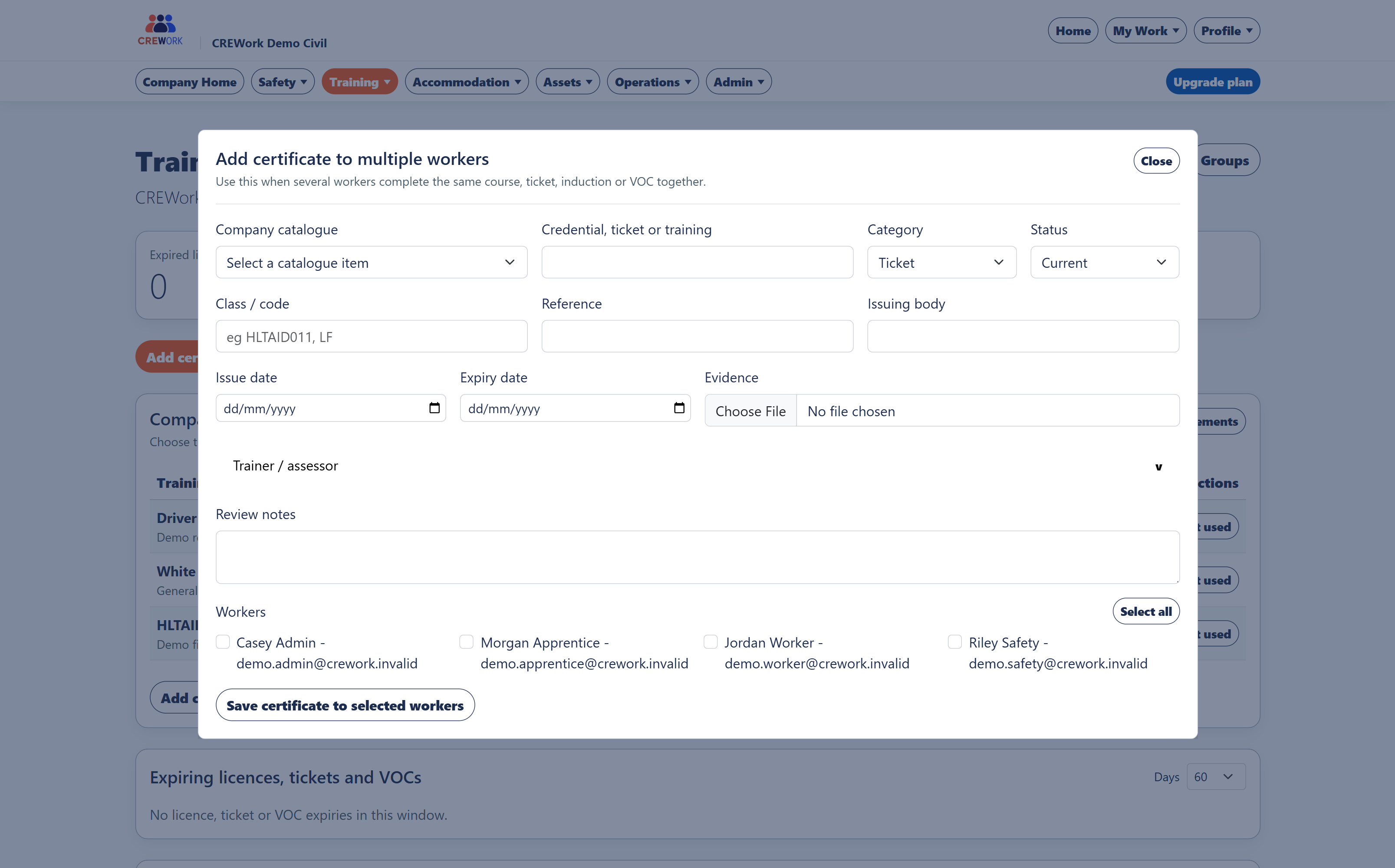
Task: Open the My Work dropdown menu
Action: pos(1145,31)
